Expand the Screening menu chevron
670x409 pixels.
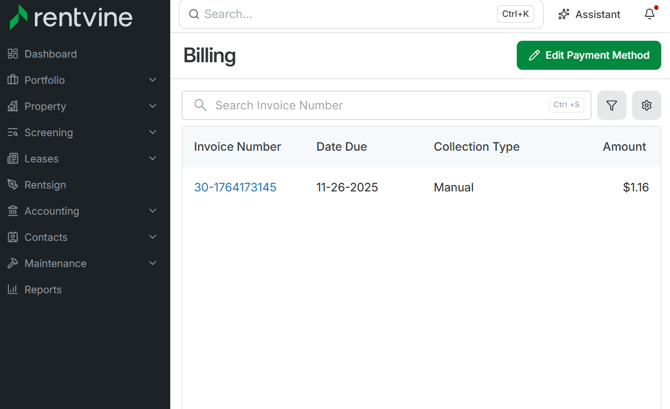pos(153,132)
